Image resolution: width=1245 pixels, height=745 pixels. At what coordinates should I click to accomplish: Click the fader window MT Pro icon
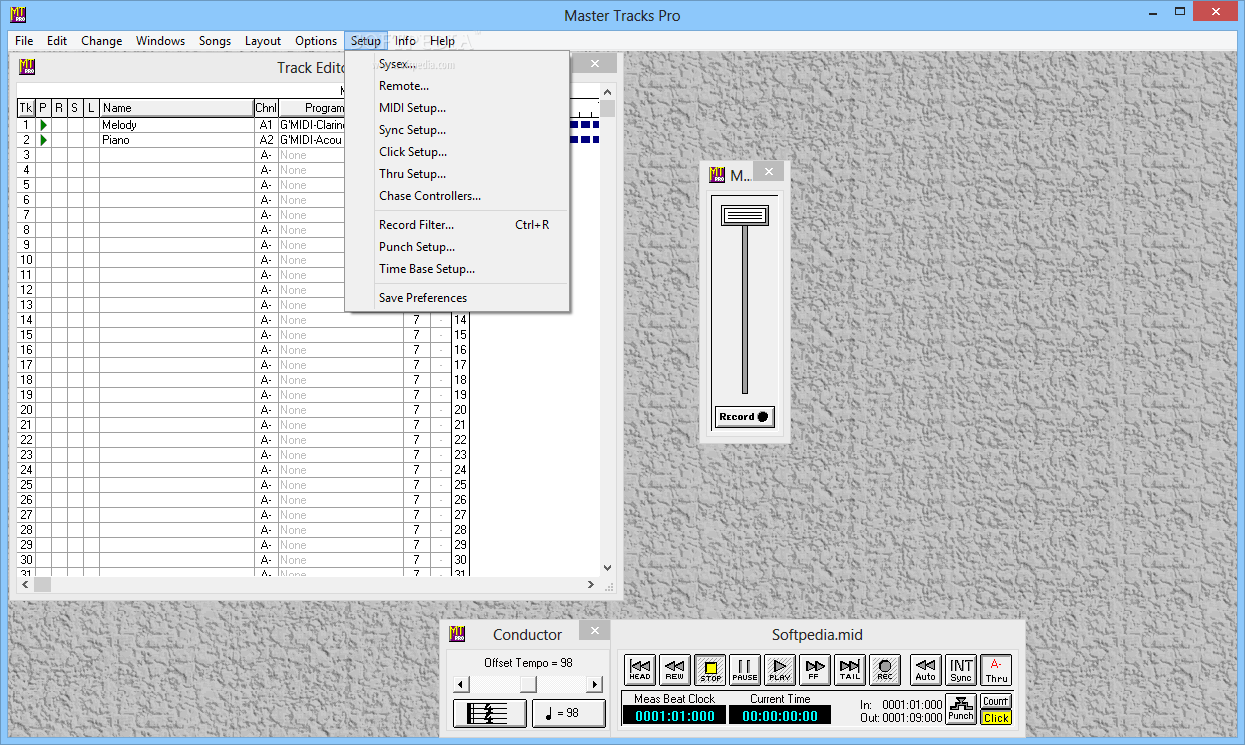716,175
